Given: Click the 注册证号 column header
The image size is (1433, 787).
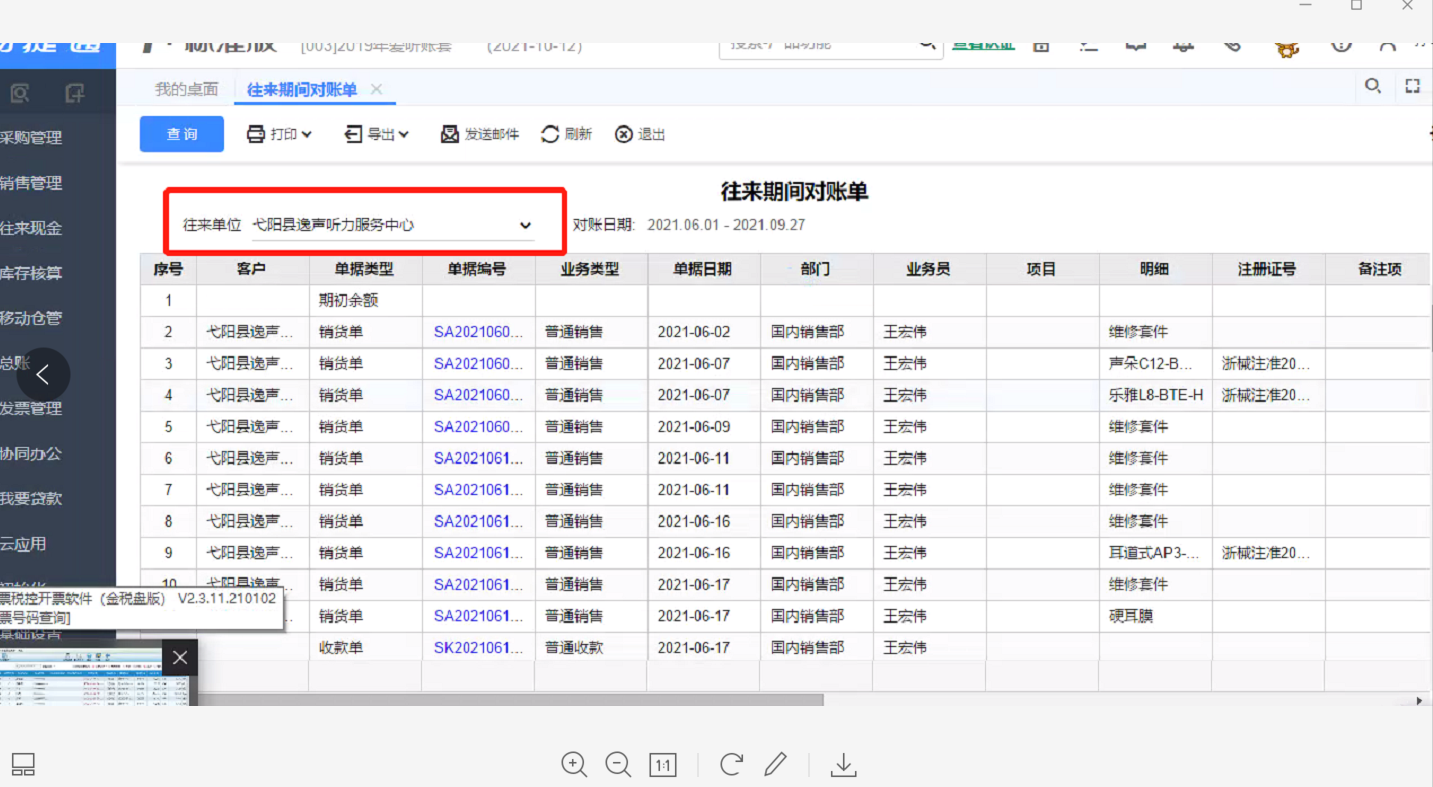Looking at the screenshot, I should point(1268,269).
